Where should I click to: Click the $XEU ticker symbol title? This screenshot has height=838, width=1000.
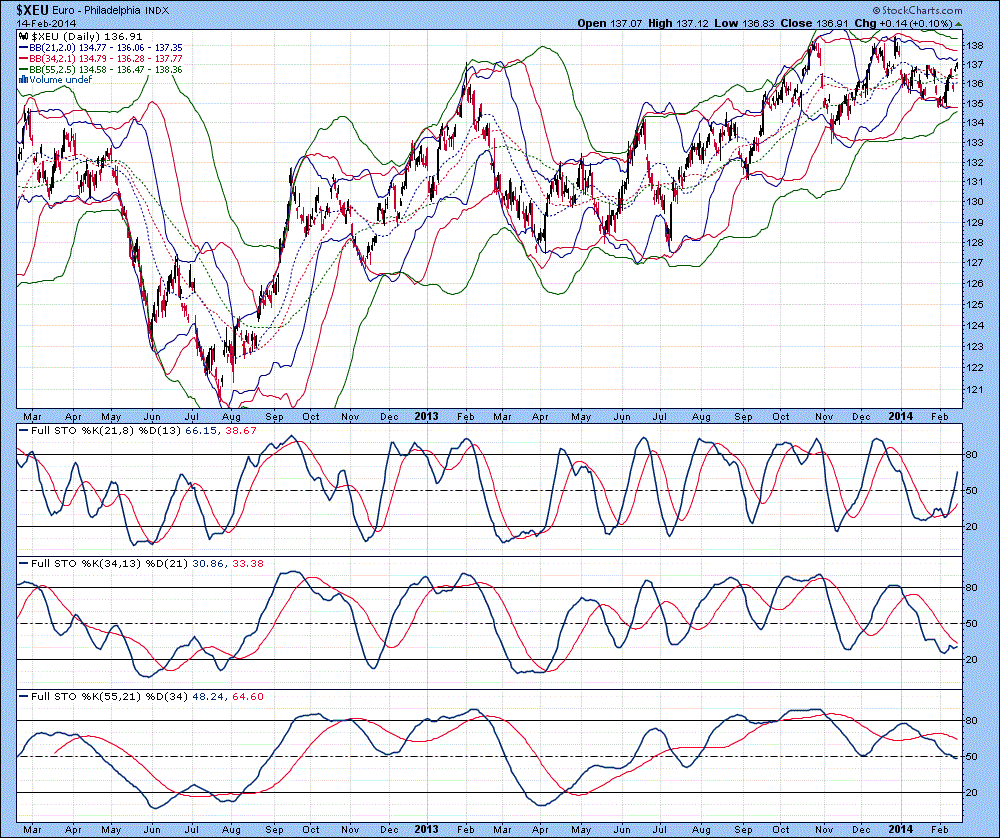point(25,8)
